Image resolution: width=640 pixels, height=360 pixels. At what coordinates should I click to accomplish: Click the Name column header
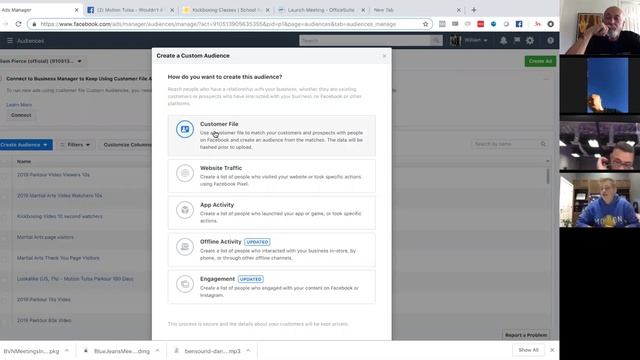click(24, 162)
